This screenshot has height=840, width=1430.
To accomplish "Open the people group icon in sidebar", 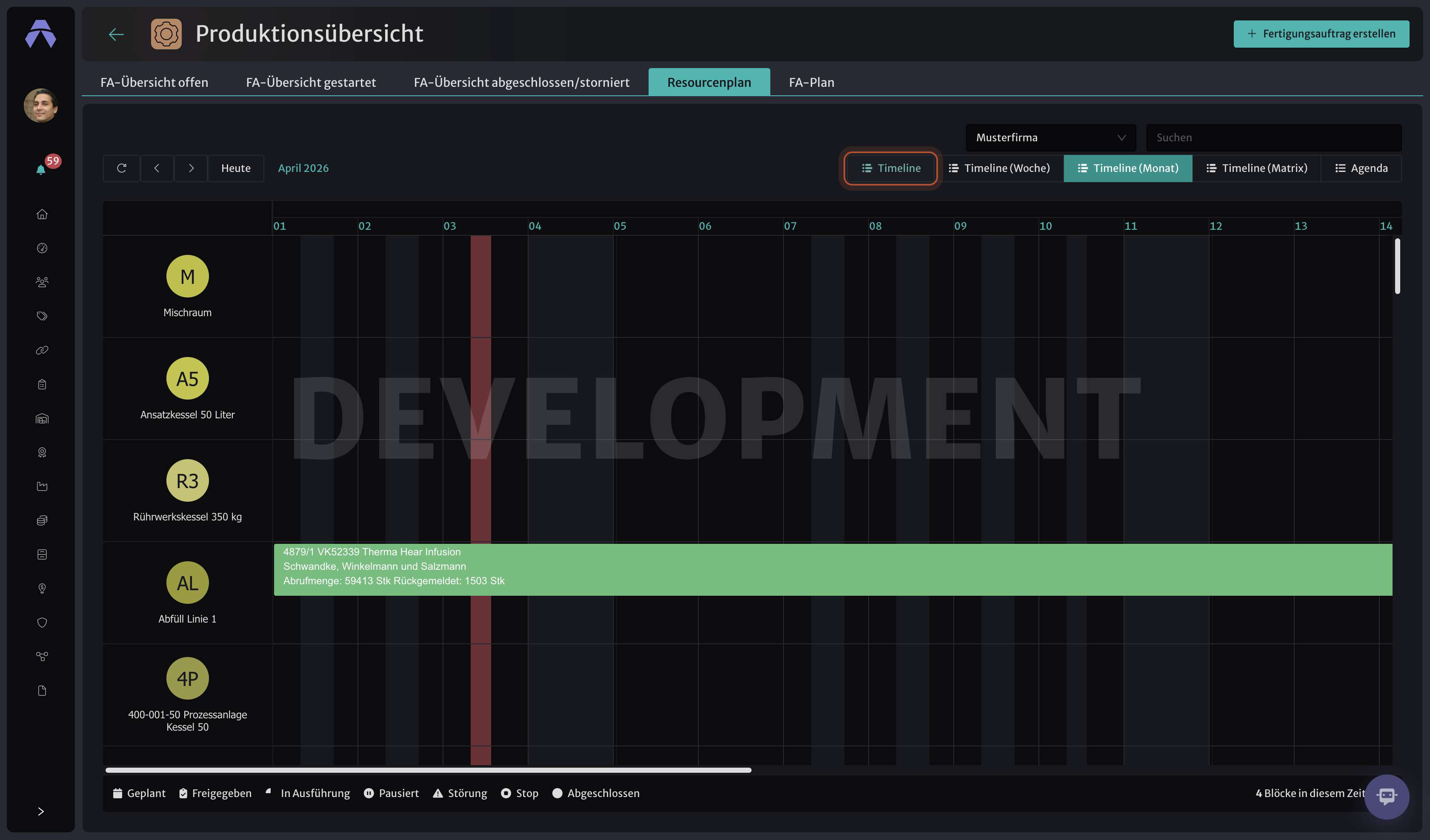I will [x=42, y=282].
